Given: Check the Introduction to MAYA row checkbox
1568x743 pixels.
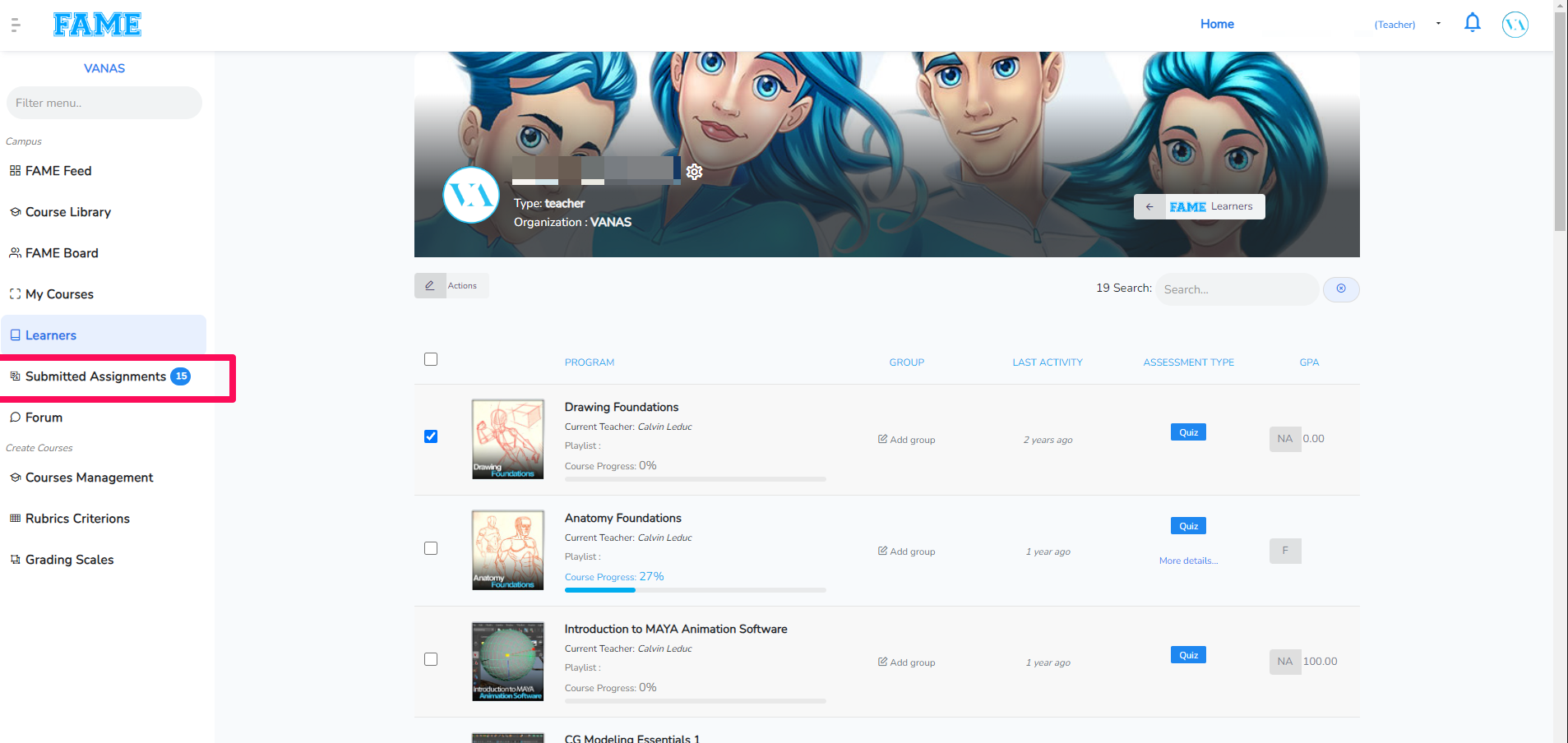Looking at the screenshot, I should [x=431, y=659].
